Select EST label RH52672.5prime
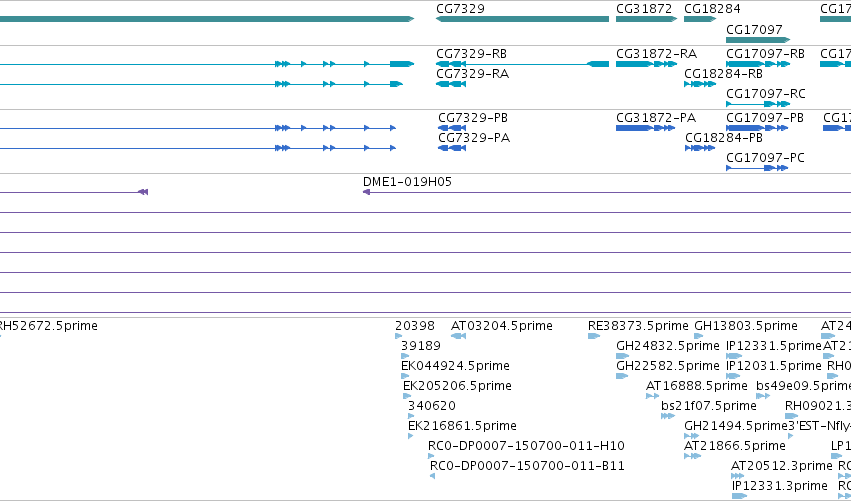 tap(48, 326)
